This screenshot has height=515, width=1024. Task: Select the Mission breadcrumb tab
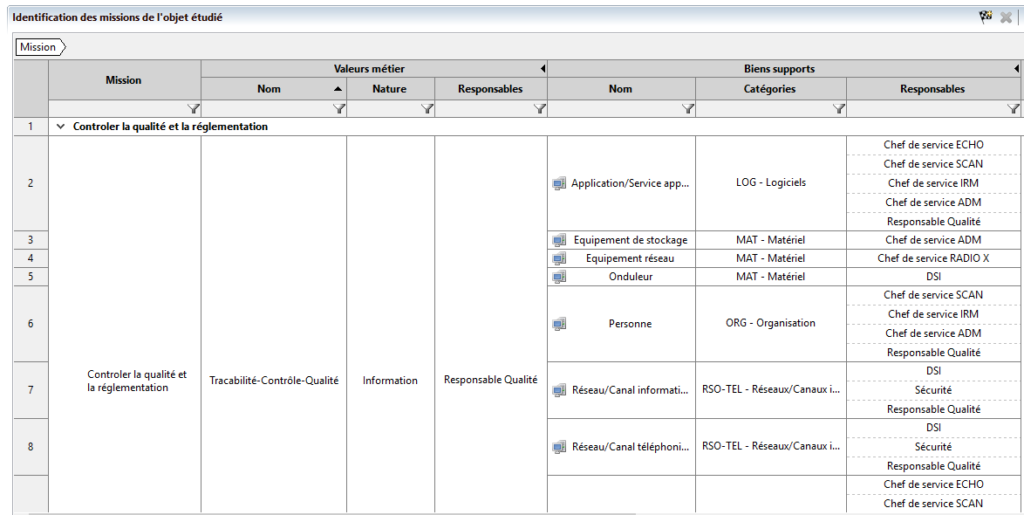(39, 47)
